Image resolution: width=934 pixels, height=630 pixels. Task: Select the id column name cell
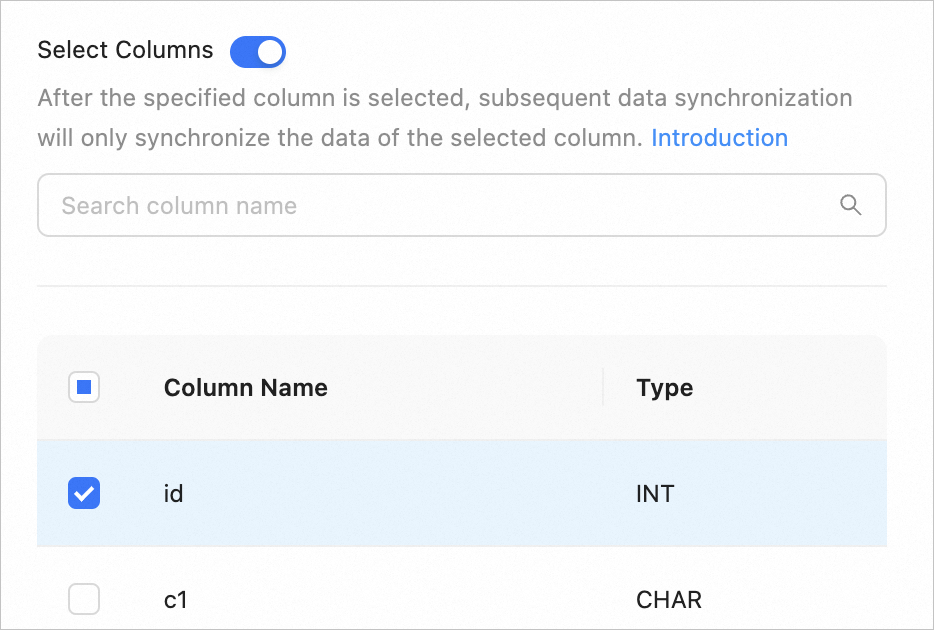coord(174,494)
